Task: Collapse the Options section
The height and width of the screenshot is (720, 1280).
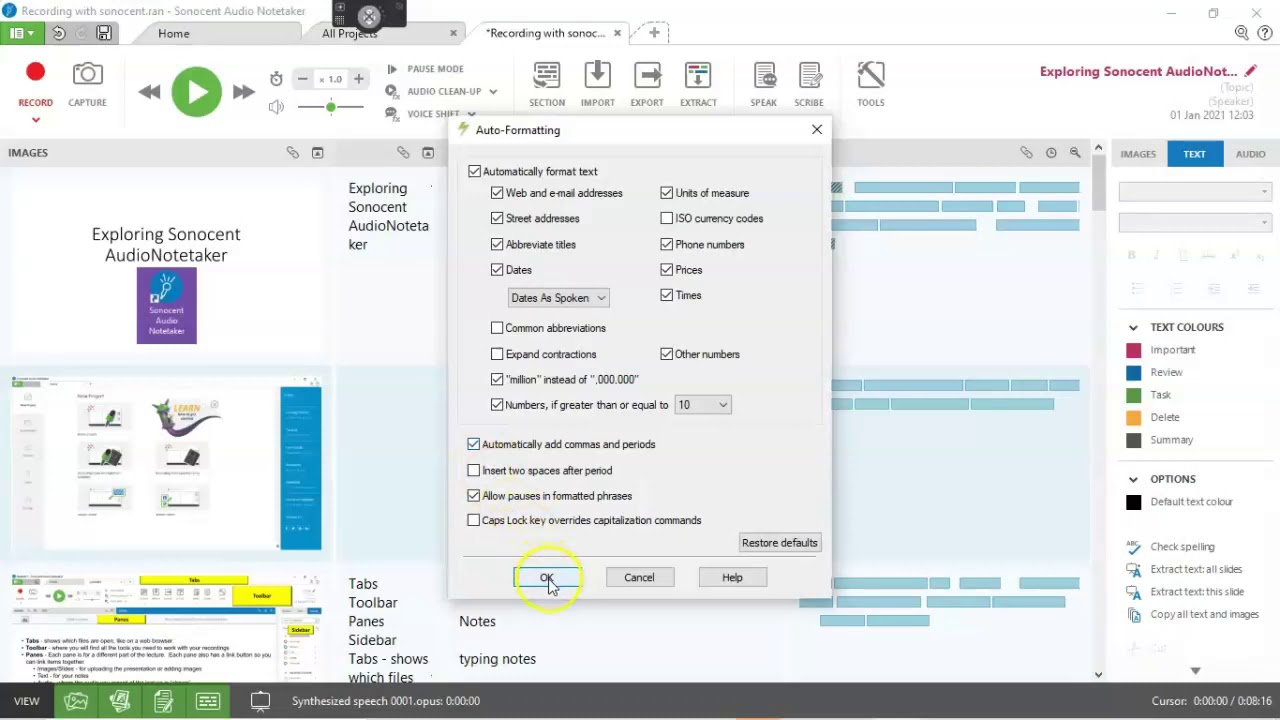Action: [1133, 479]
